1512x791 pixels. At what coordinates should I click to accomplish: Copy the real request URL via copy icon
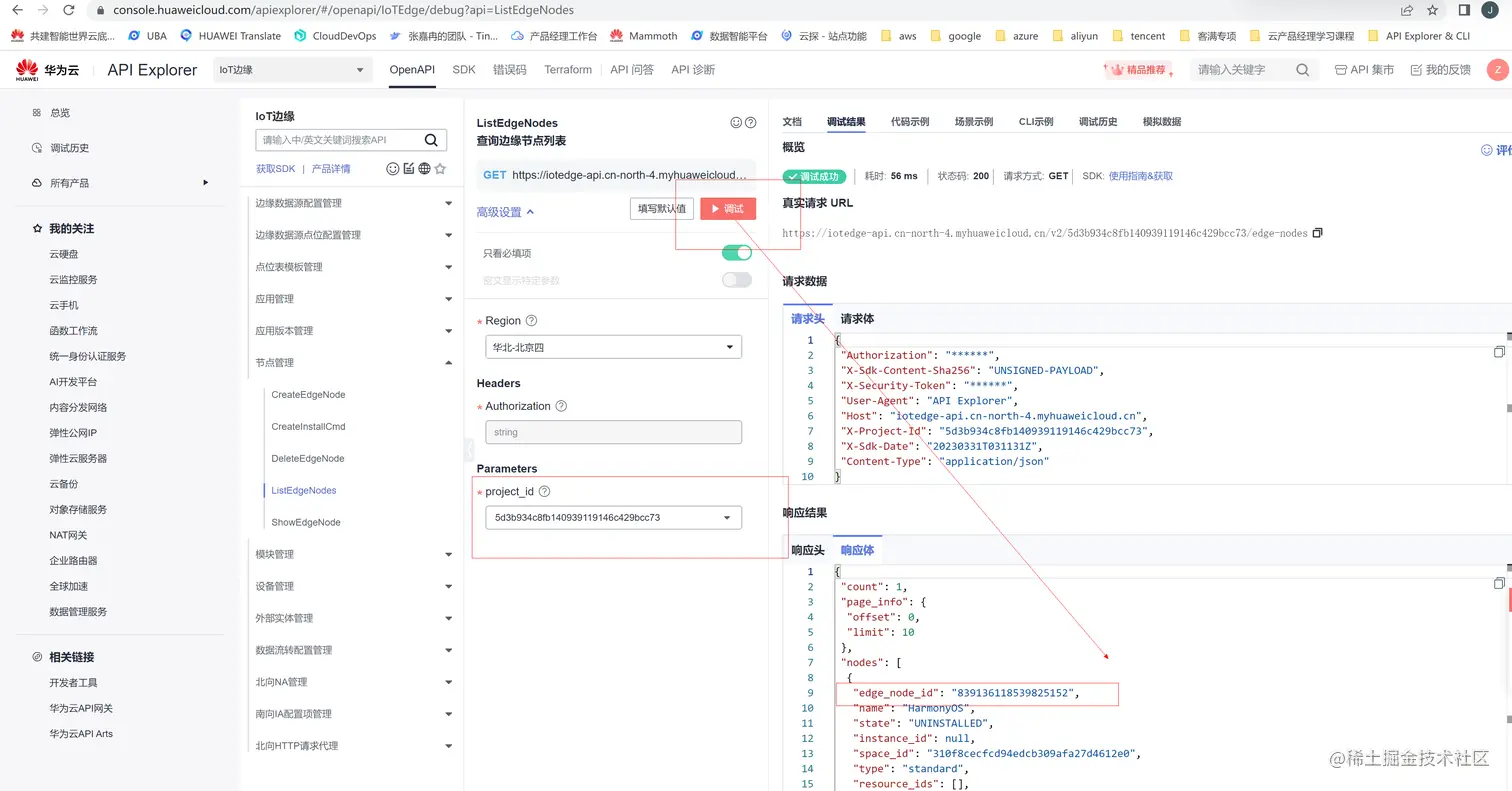click(1317, 233)
